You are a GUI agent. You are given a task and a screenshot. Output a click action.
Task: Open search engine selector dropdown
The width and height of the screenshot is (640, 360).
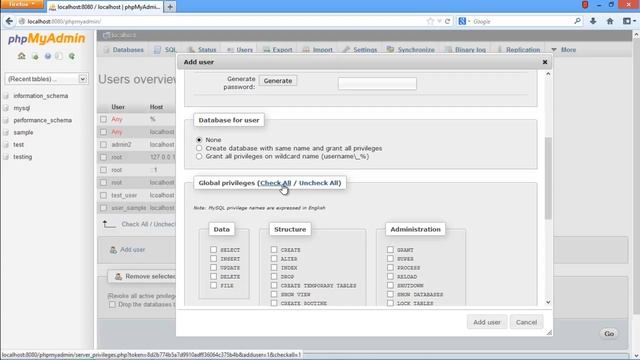click(464, 21)
